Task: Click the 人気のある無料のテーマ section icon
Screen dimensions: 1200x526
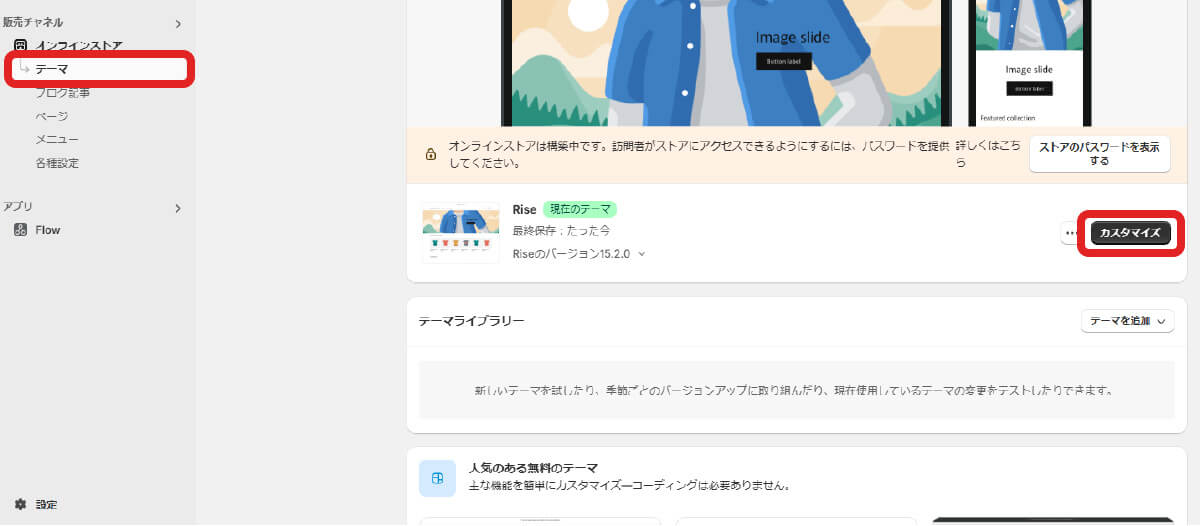Action: 437,478
